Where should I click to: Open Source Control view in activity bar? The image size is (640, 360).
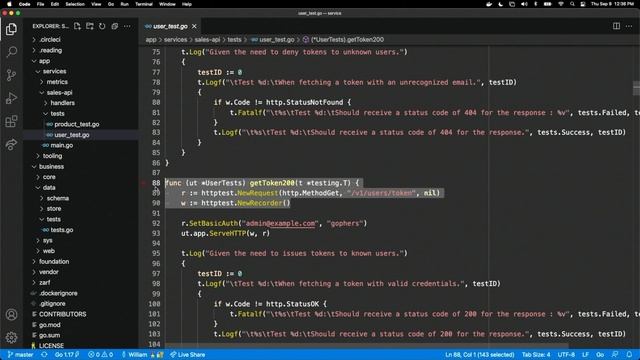pos(11,75)
